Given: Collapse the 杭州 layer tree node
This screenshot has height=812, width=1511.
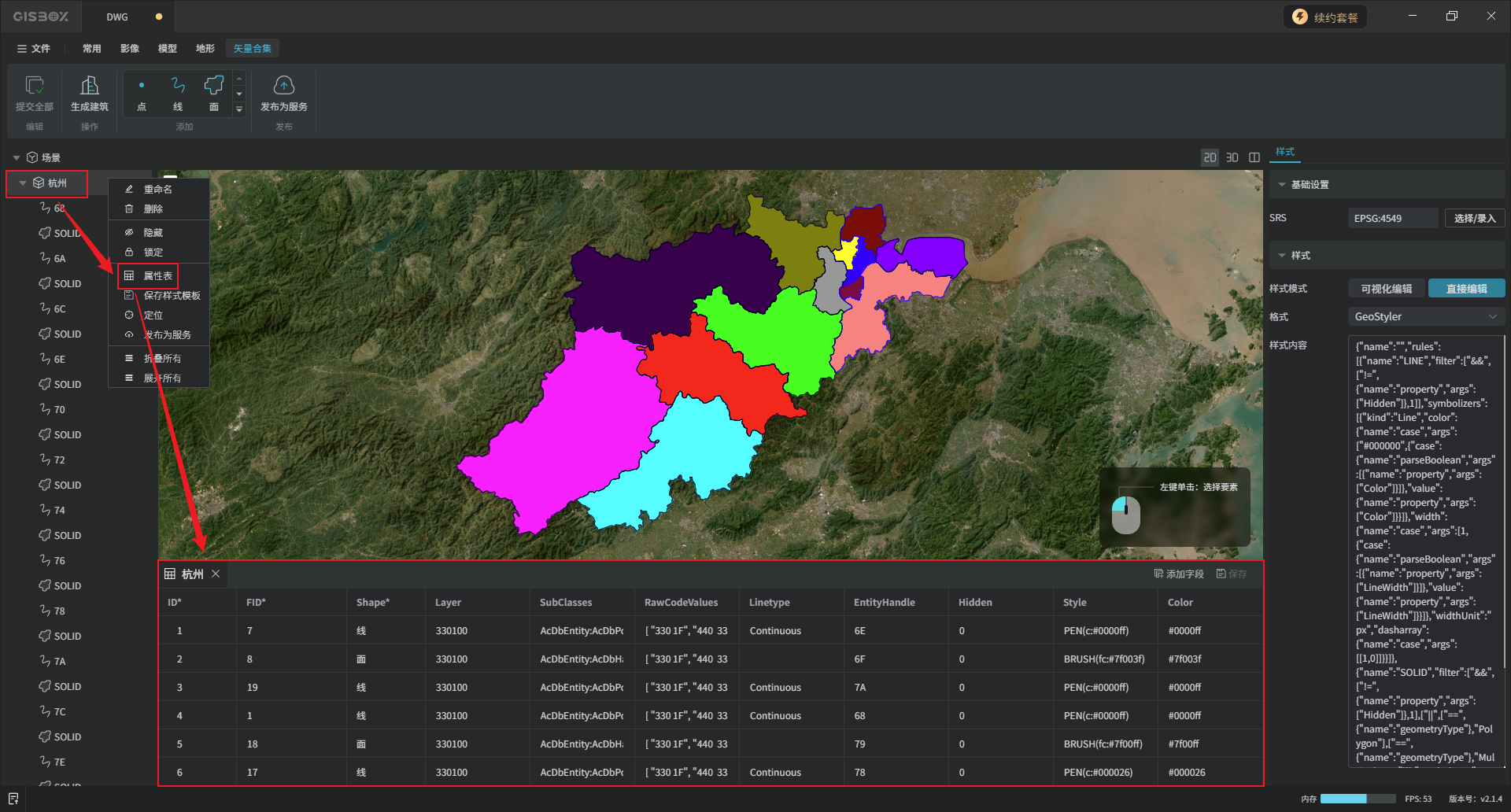Looking at the screenshot, I should [23, 183].
